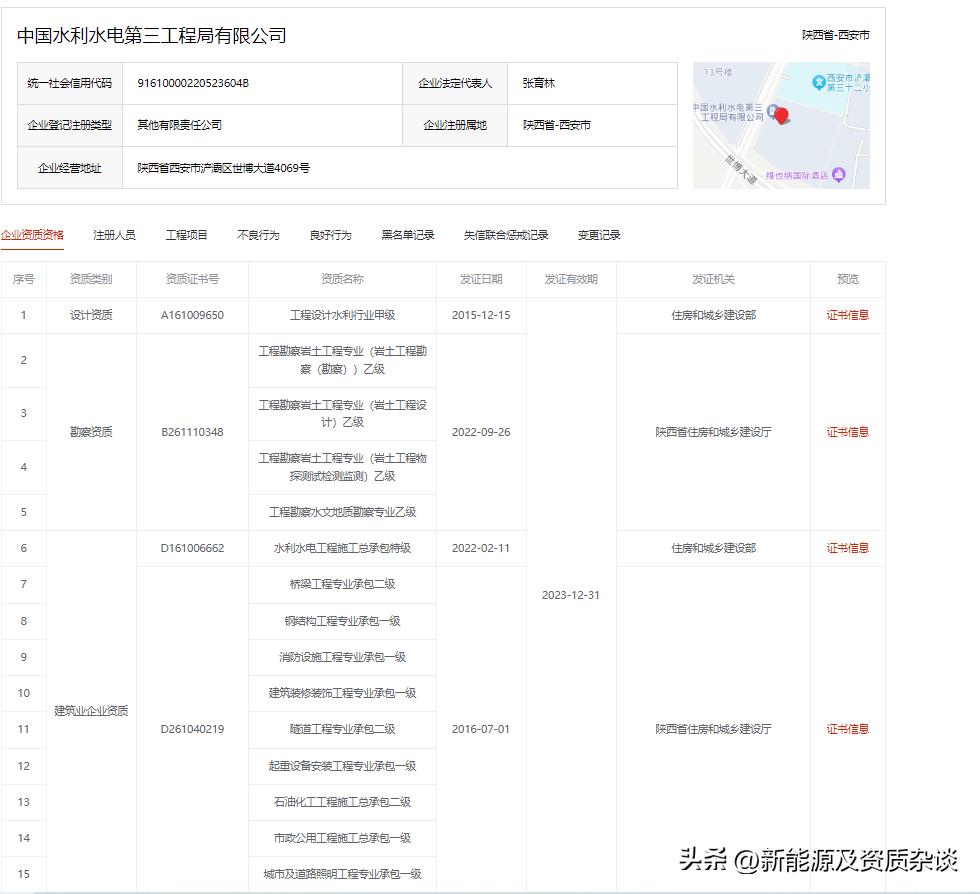Open 证书信息 for certificate A161009650

[x=846, y=314]
